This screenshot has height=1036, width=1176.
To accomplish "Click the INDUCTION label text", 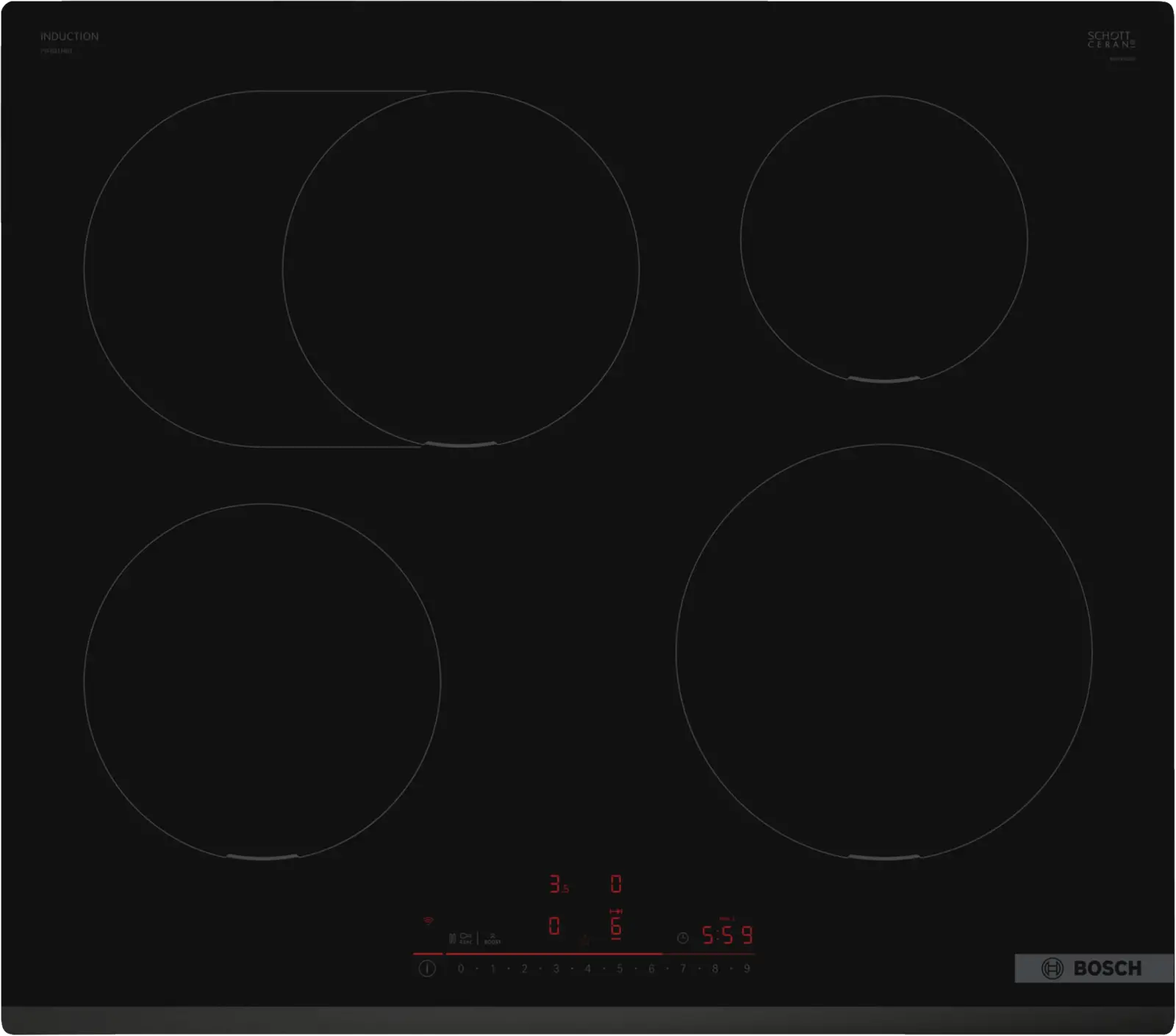I will click(69, 36).
